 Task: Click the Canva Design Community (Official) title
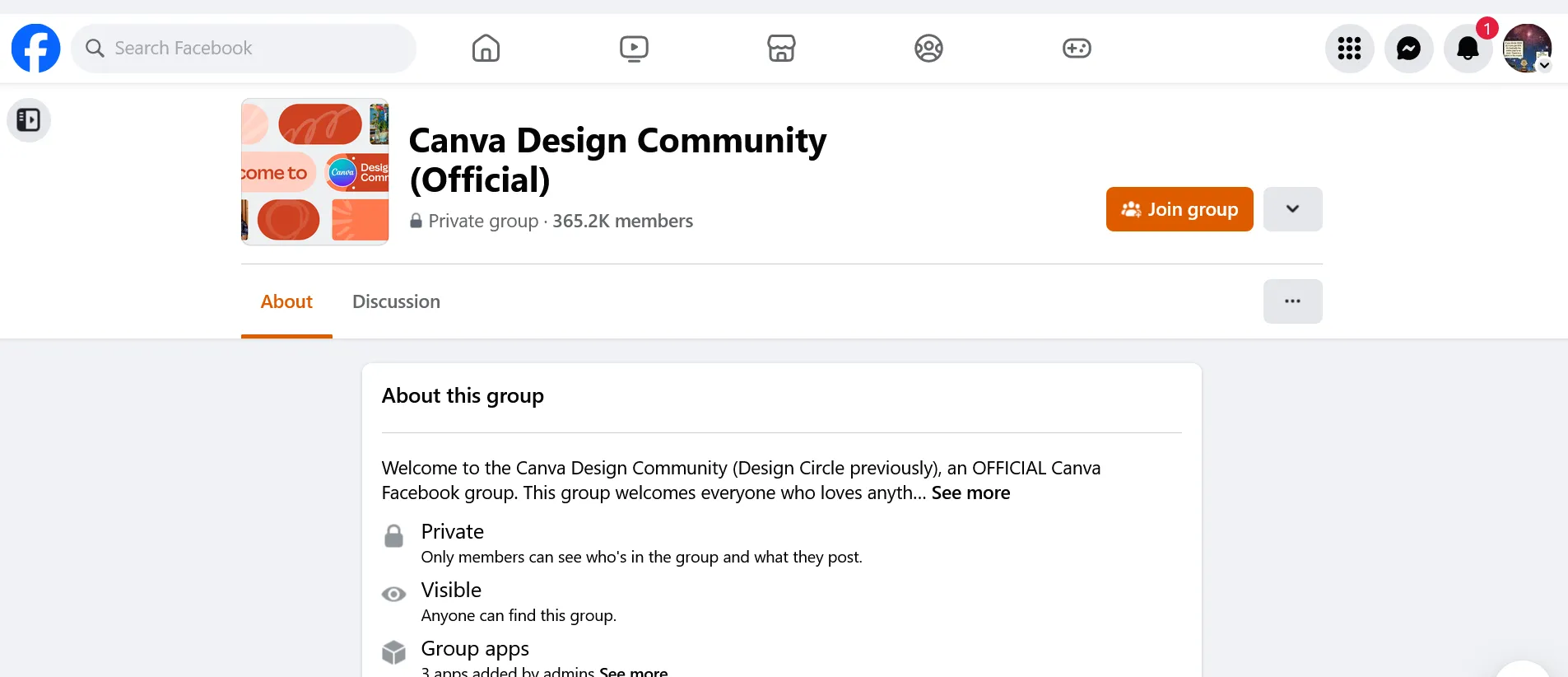(617, 160)
